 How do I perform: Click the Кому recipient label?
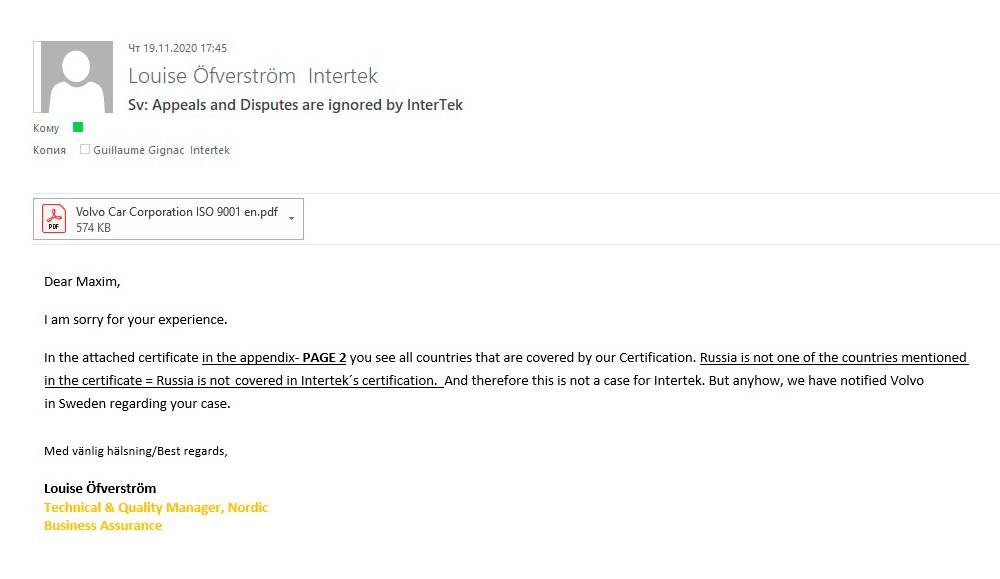coord(46,128)
